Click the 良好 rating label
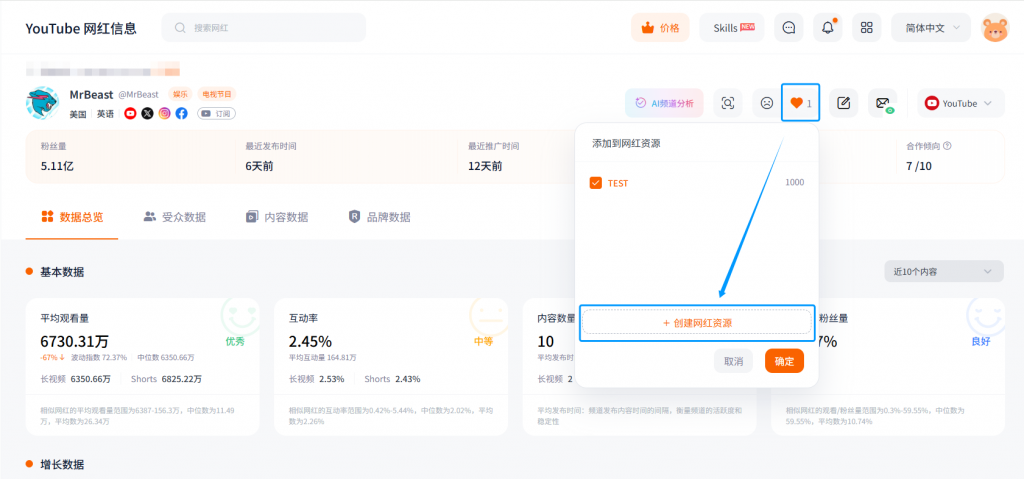Viewport: 1024px width, 479px height. click(980, 341)
